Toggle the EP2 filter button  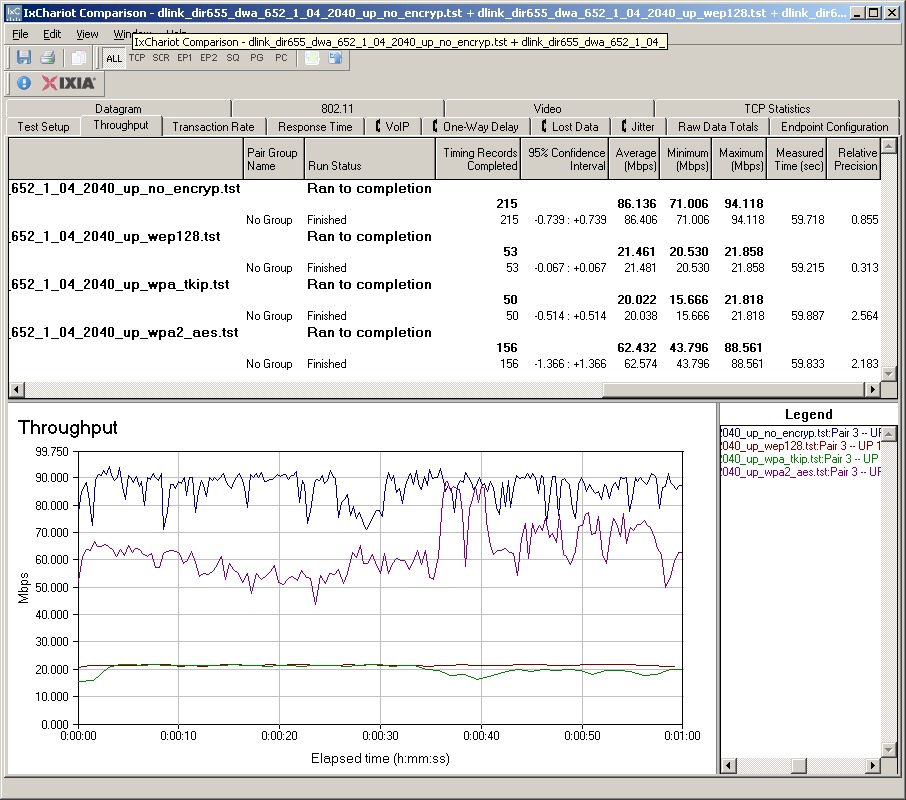click(209, 58)
